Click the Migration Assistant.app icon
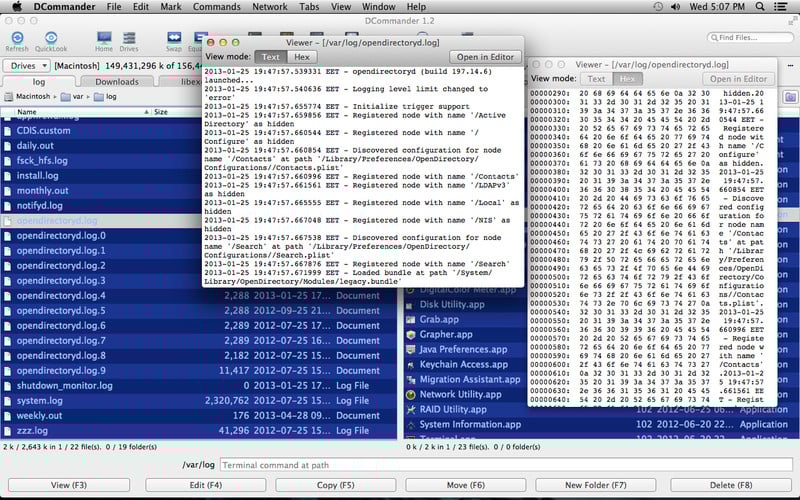800x500 pixels. click(x=410, y=380)
